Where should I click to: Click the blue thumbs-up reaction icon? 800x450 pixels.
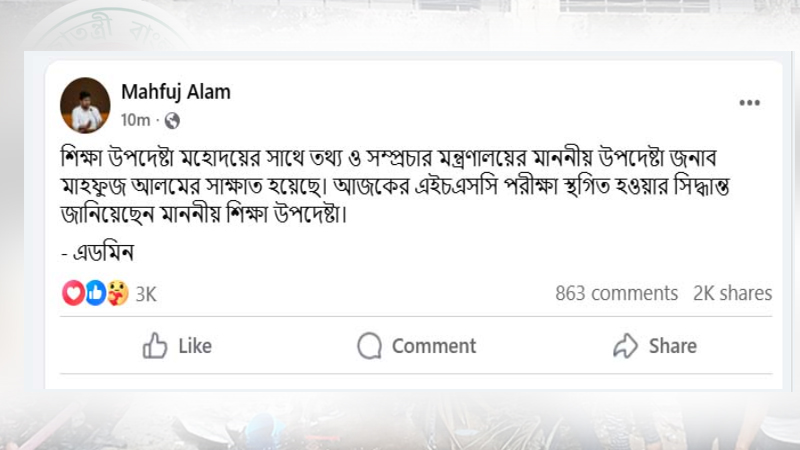click(95, 293)
